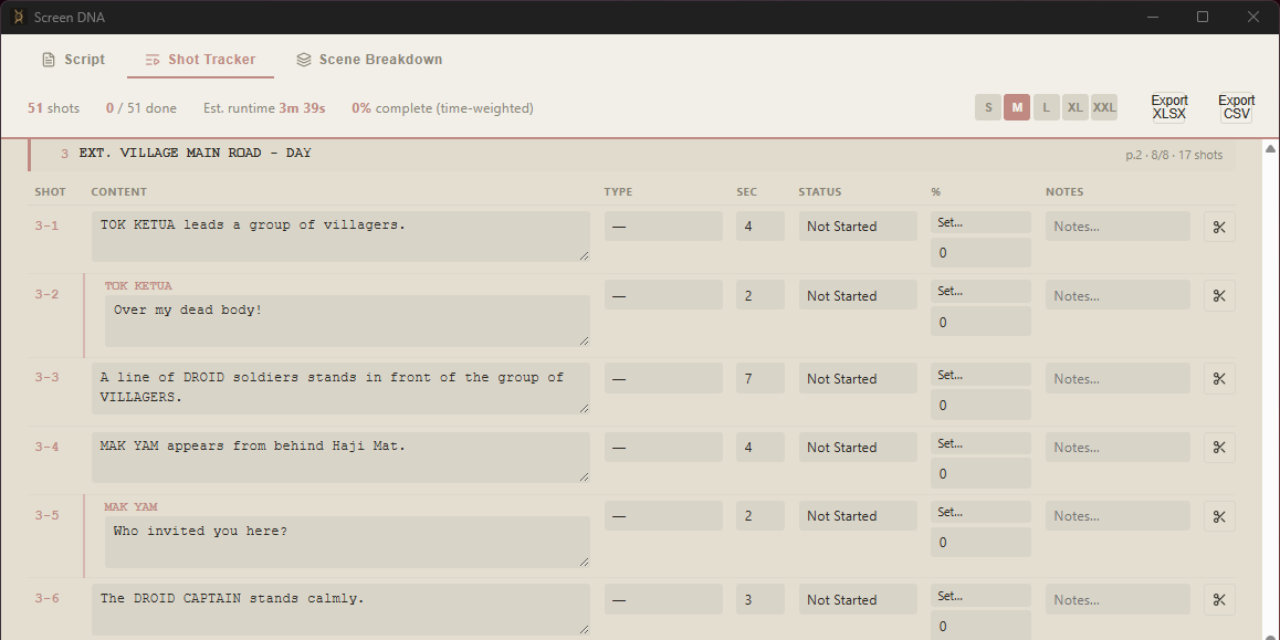Screen dimensions: 1280x640
Task: Open Type dropdown for shot 3-4
Action: (663, 447)
